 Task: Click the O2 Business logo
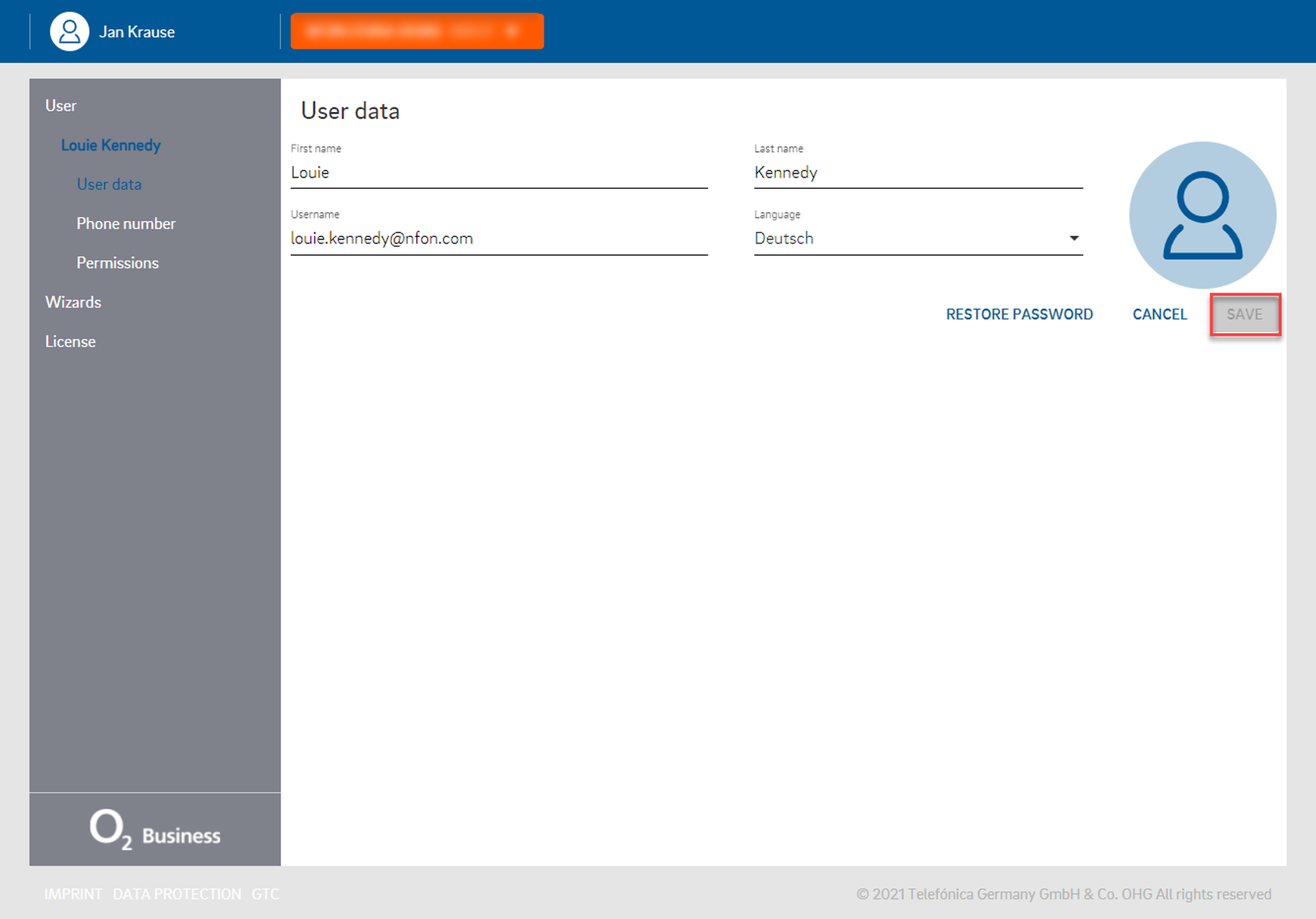[155, 829]
